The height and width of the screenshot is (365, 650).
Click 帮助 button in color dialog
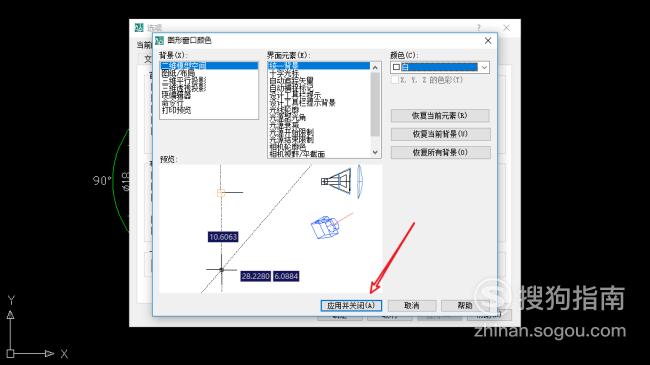(465, 306)
